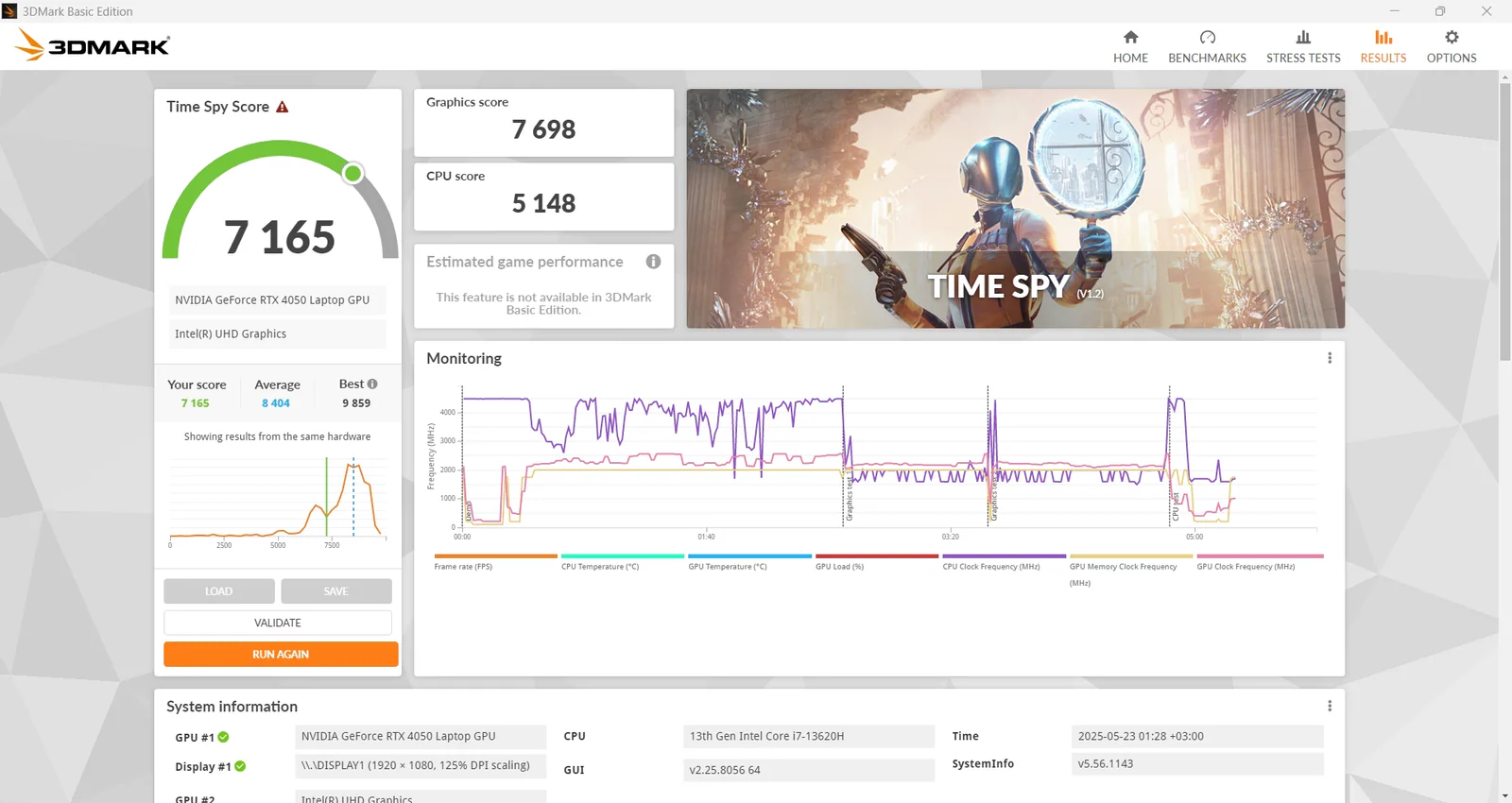Image resolution: width=1512 pixels, height=803 pixels.
Task: Click the 3DMark logo
Action: [93, 44]
